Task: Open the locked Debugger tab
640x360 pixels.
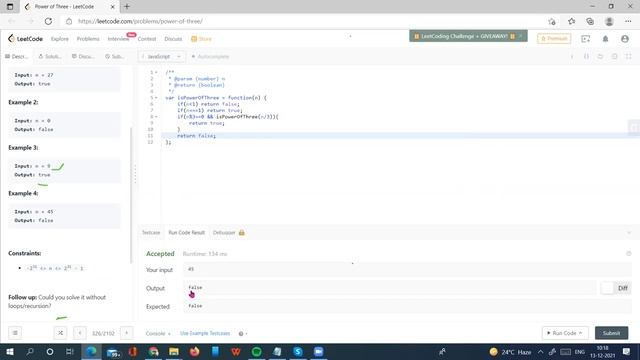Action: (228, 233)
